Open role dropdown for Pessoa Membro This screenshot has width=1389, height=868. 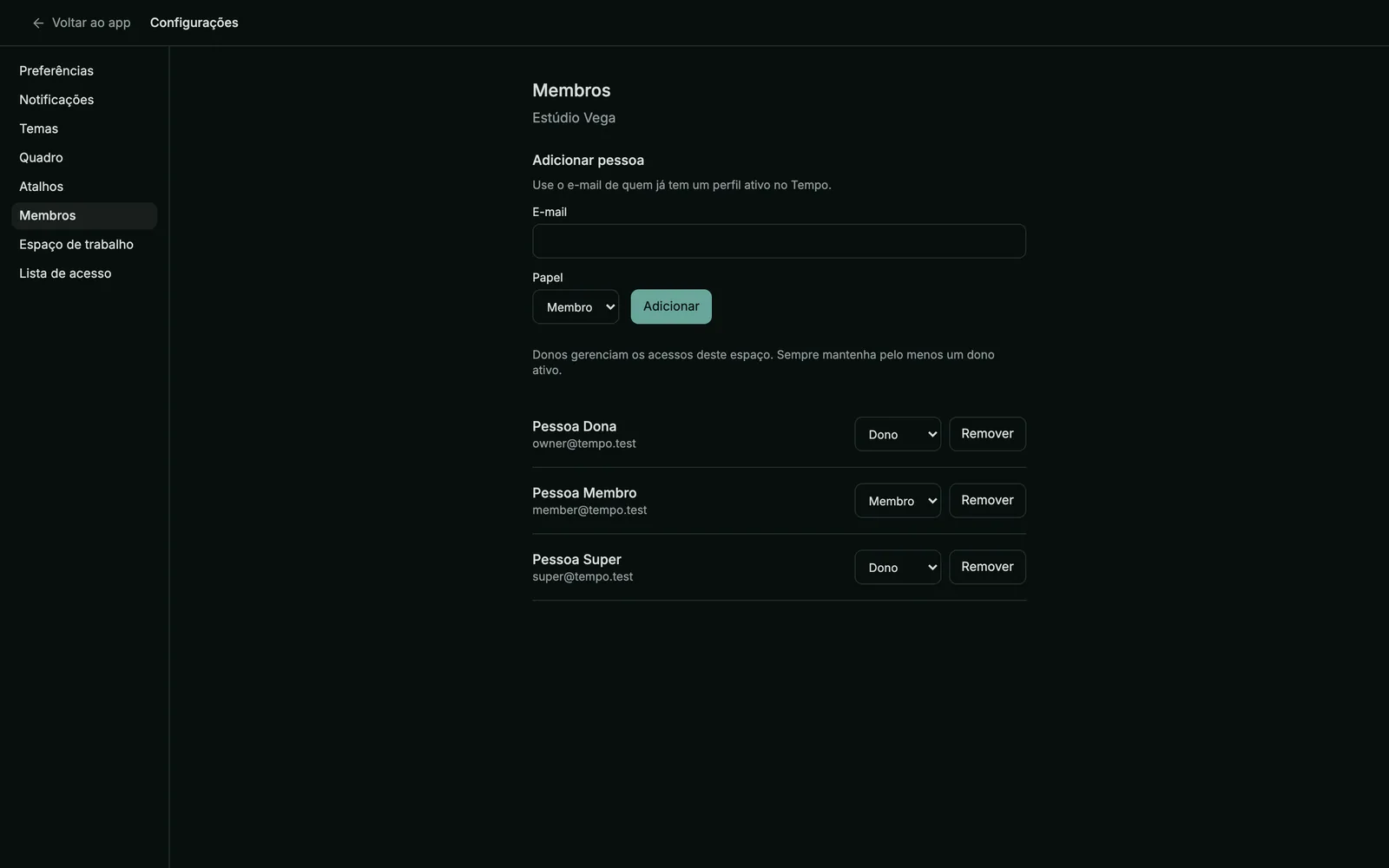[898, 501]
